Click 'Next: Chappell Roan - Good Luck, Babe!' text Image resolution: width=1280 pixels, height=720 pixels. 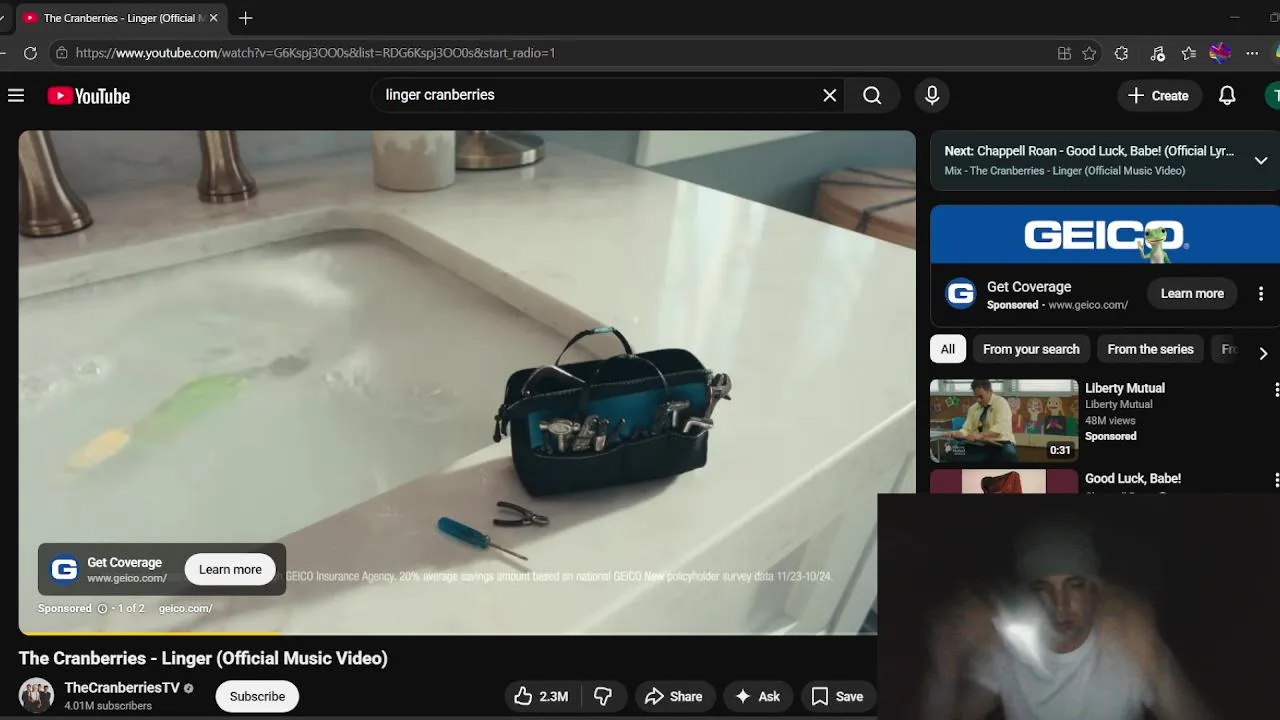[x=1089, y=151]
